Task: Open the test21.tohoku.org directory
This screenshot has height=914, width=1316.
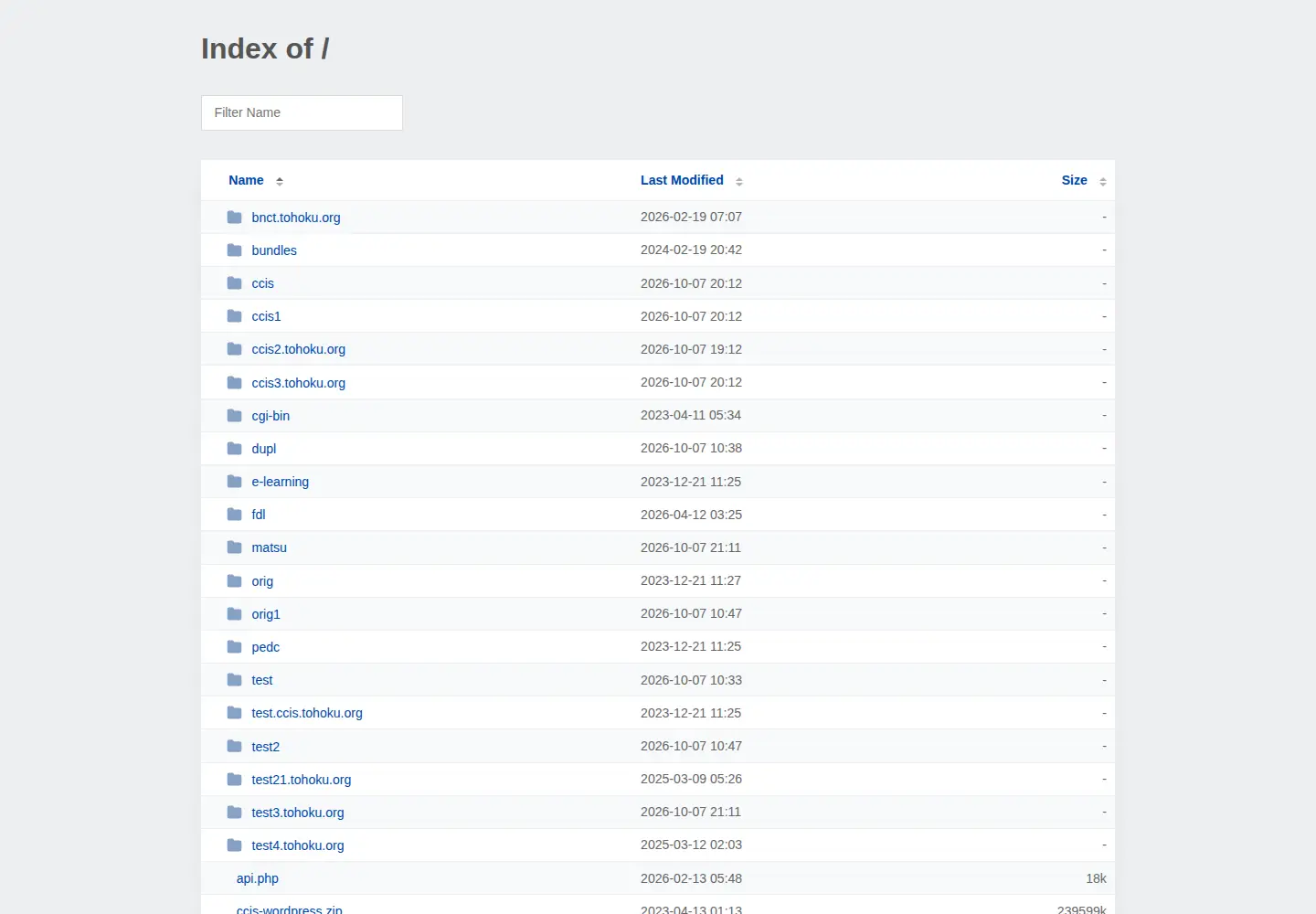Action: [x=302, y=780]
